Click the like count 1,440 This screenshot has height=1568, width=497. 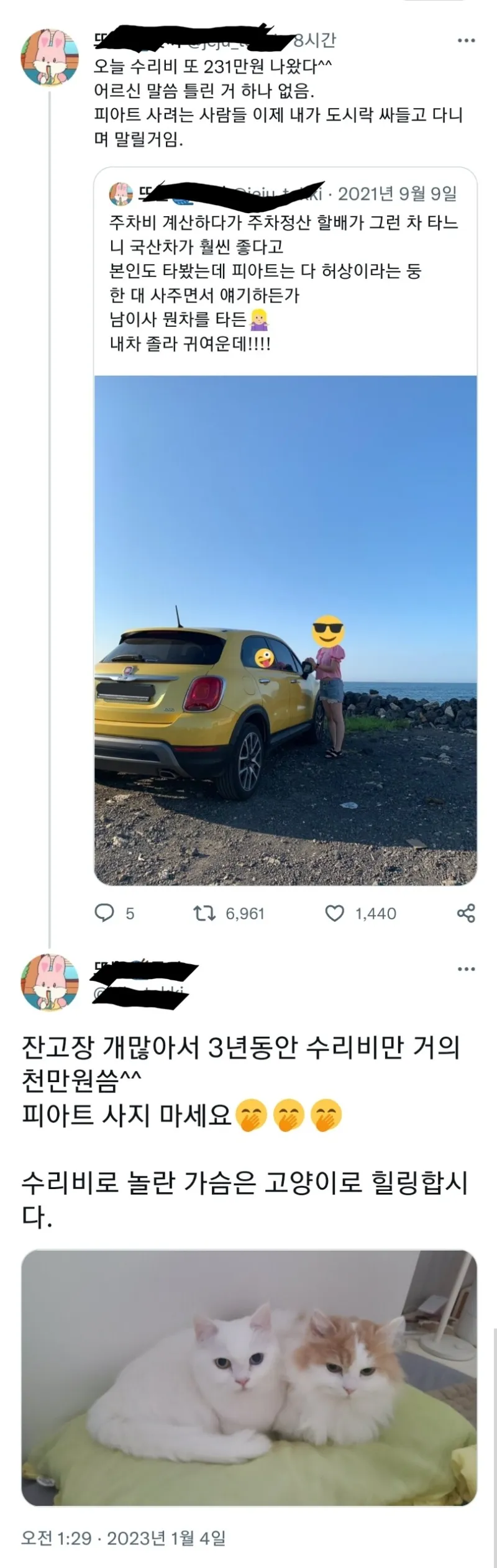(376, 913)
